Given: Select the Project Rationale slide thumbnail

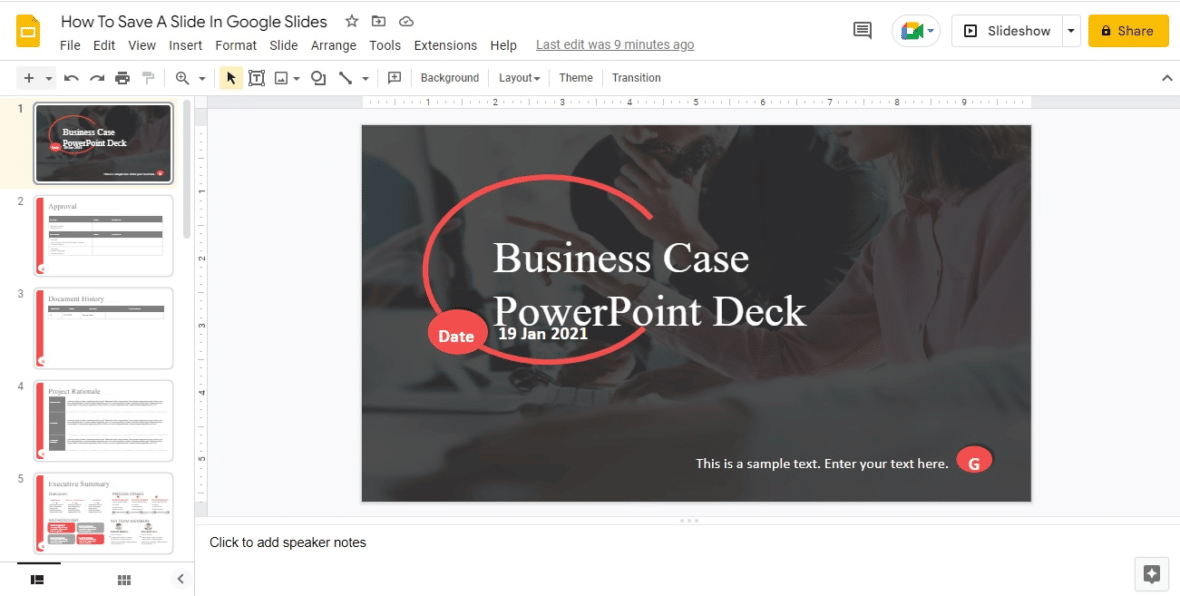Looking at the screenshot, I should [x=104, y=420].
